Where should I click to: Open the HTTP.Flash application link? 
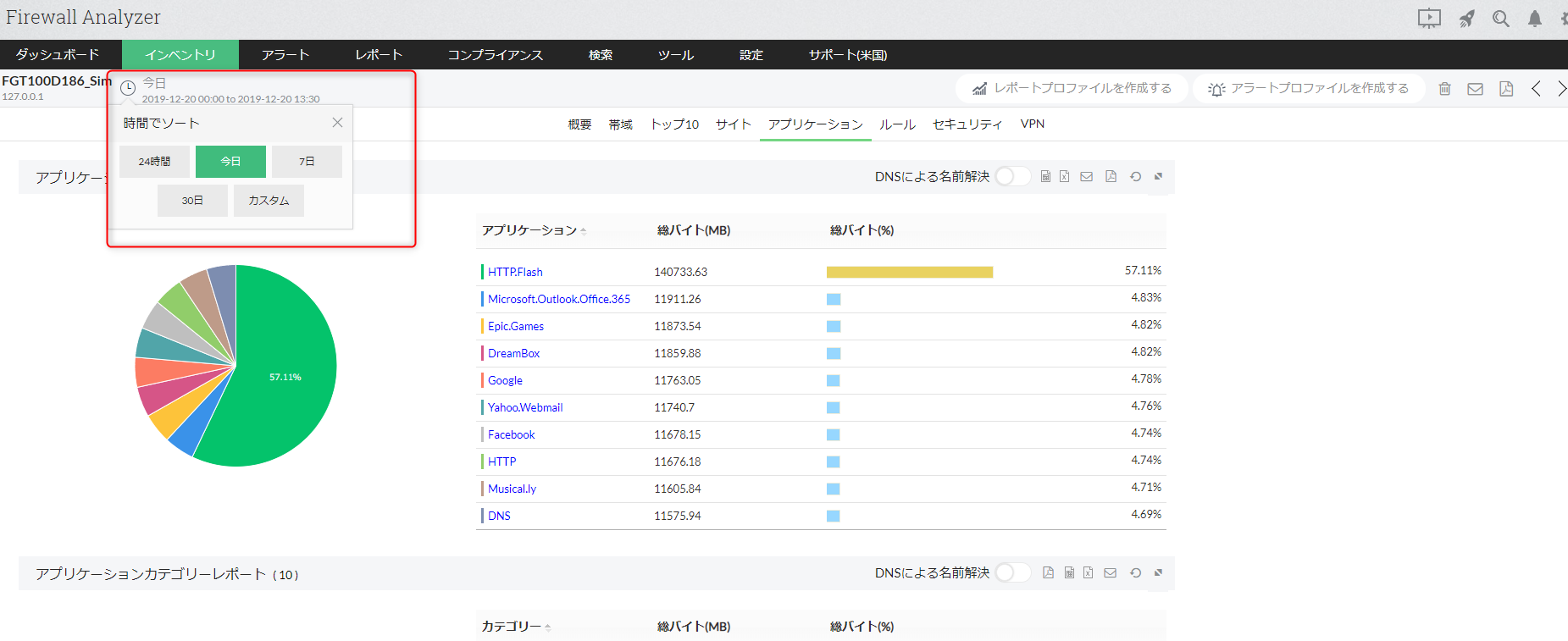[515, 272]
